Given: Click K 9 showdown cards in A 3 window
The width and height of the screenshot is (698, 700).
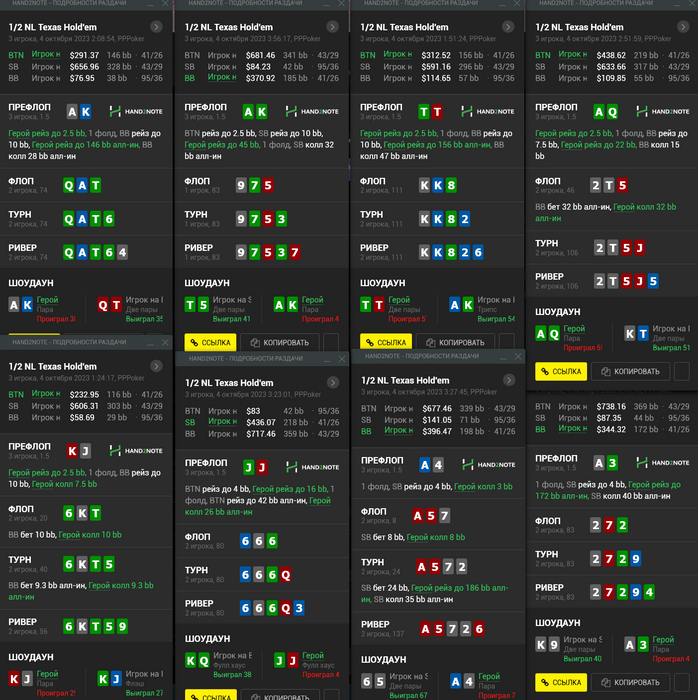Looking at the screenshot, I should (x=548, y=645).
